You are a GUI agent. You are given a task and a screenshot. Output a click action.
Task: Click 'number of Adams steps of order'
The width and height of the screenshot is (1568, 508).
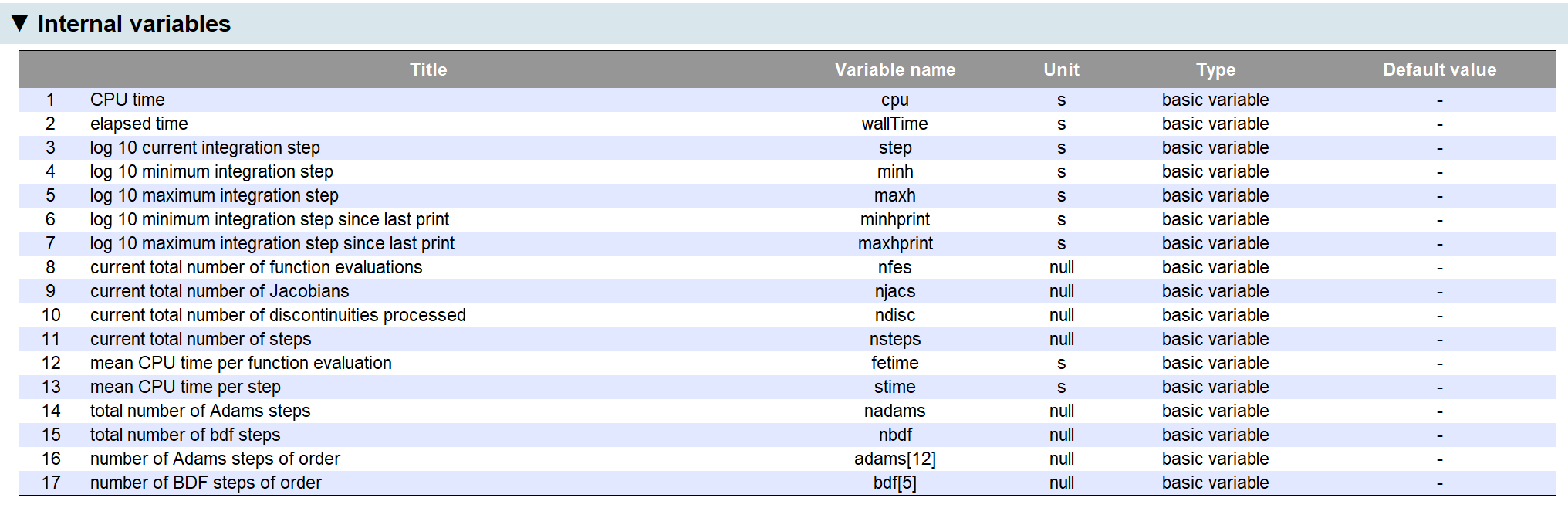pyautogui.click(x=215, y=459)
